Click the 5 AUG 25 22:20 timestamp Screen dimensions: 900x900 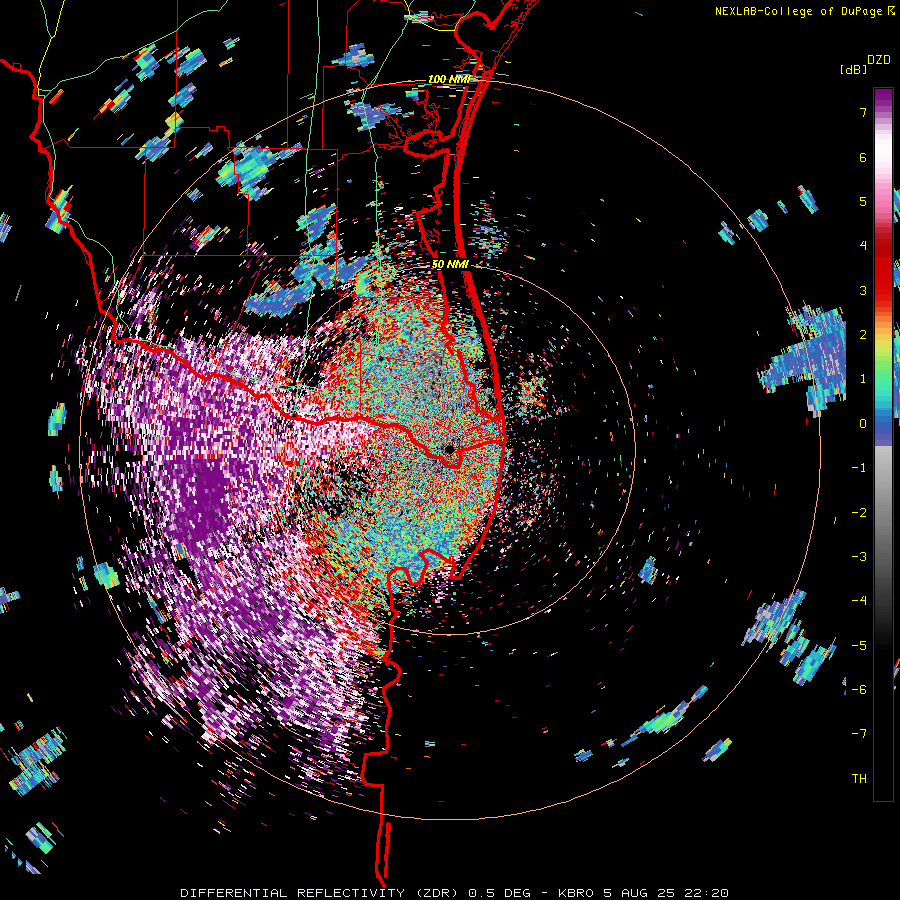[666, 893]
